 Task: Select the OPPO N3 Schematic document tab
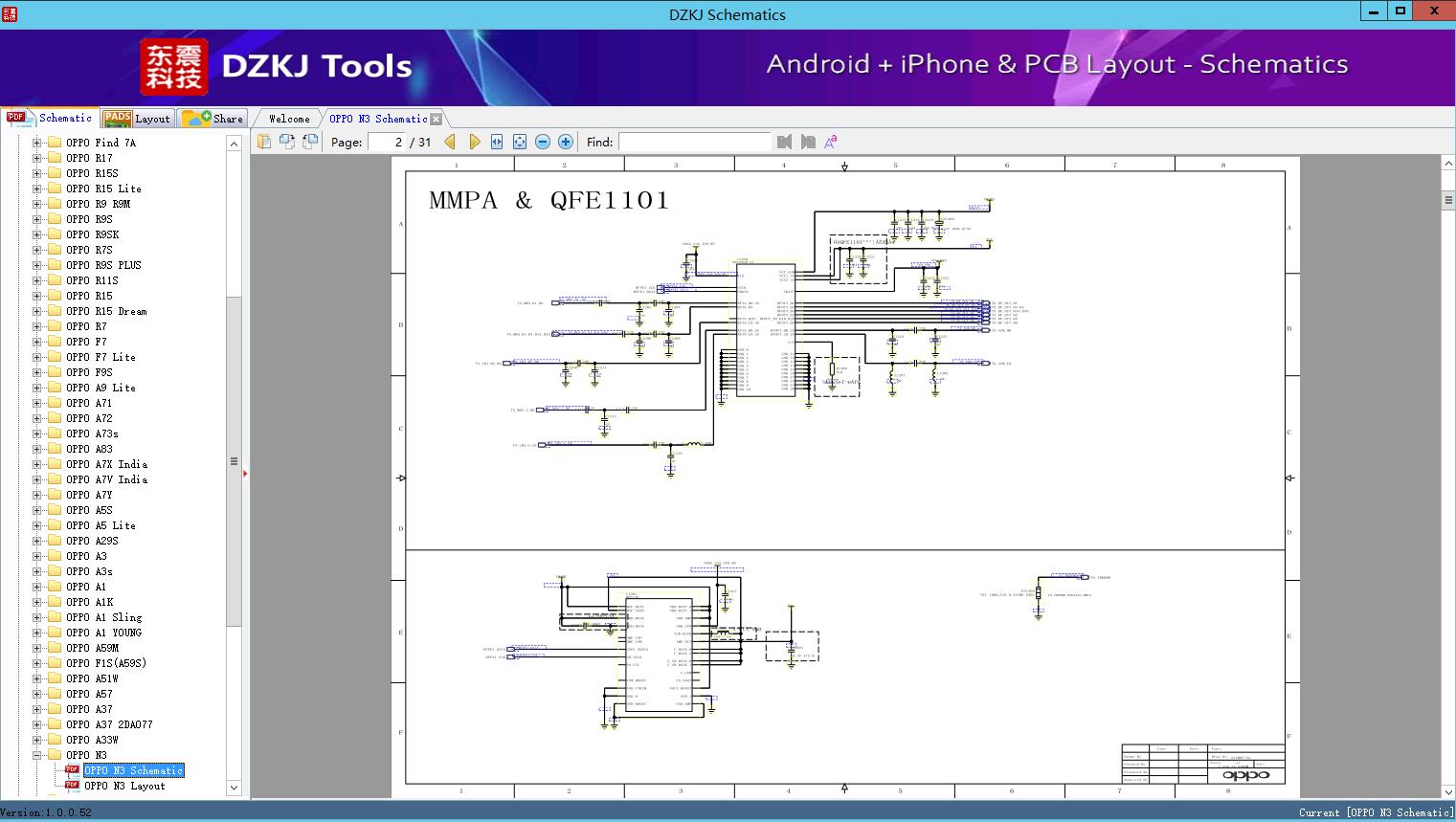[x=378, y=119]
